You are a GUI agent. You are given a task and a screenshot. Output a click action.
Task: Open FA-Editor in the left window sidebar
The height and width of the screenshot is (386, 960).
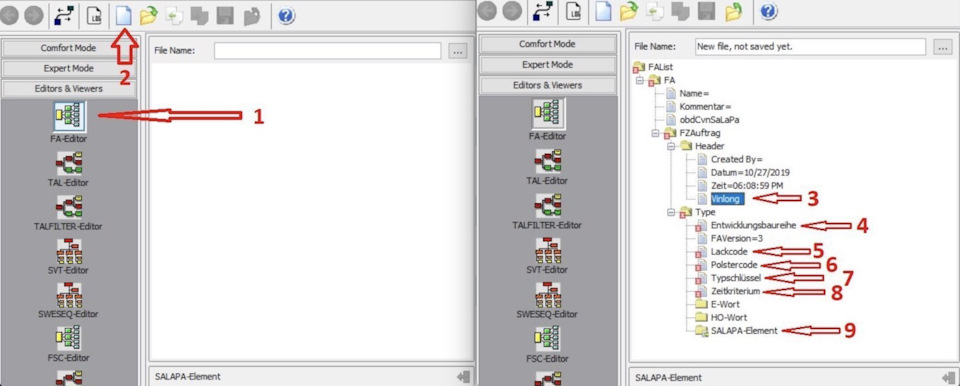[69, 122]
